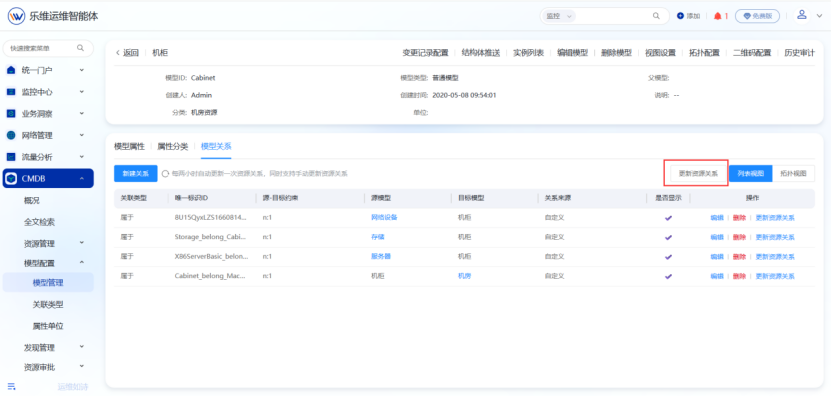This screenshot has width=831, height=397.
Task: Click the sidebar menu search magnifier icon
Action: pos(81,48)
